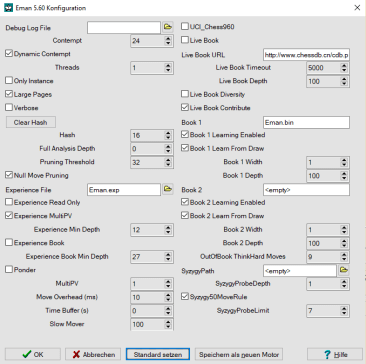Click the Eman app icon in title bar
This screenshot has width=366, height=364.
point(8,8)
